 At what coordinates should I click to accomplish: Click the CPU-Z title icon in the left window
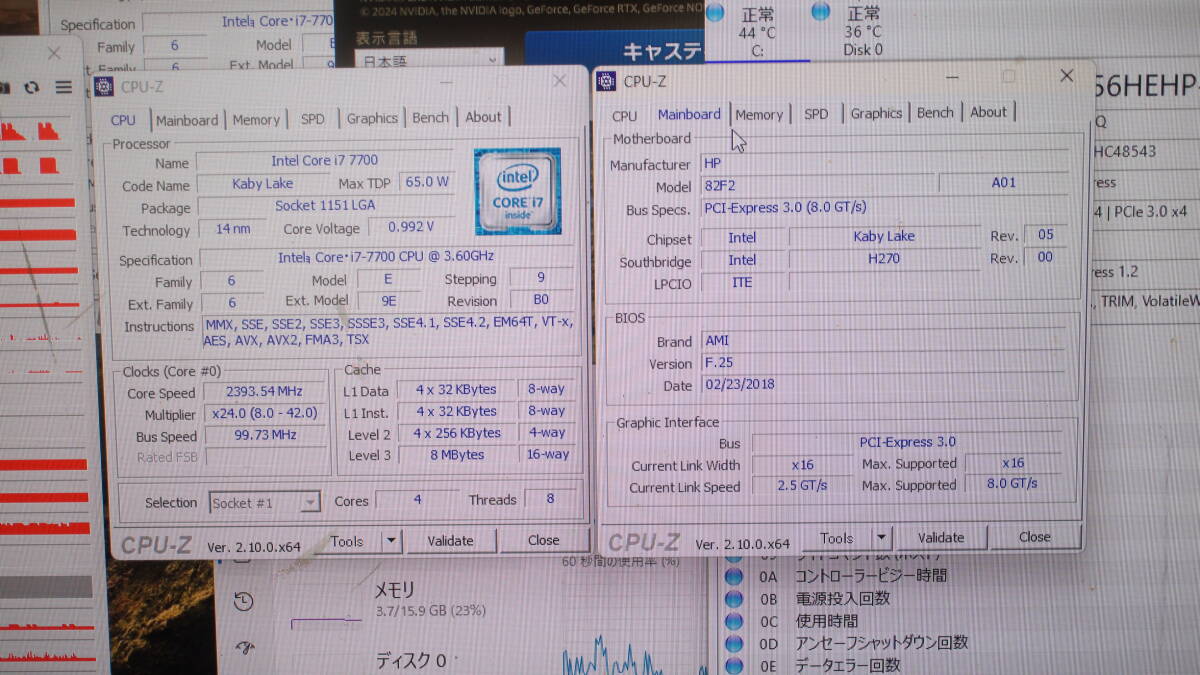tap(104, 87)
